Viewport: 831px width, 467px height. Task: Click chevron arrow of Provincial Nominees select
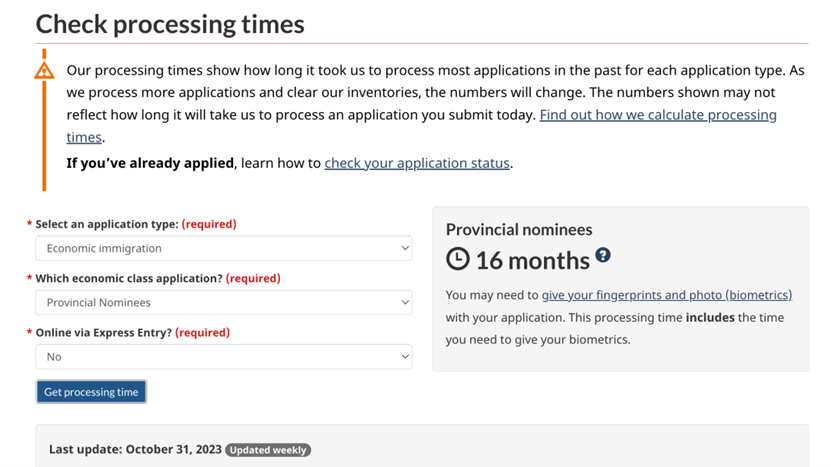click(x=405, y=302)
